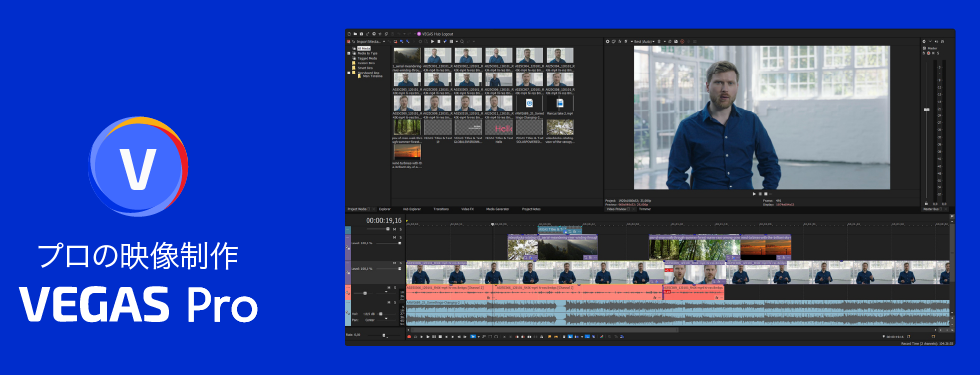Select the VEGAS Titles & Text timeline clip
This screenshot has width=980, height=375.
coord(560,230)
